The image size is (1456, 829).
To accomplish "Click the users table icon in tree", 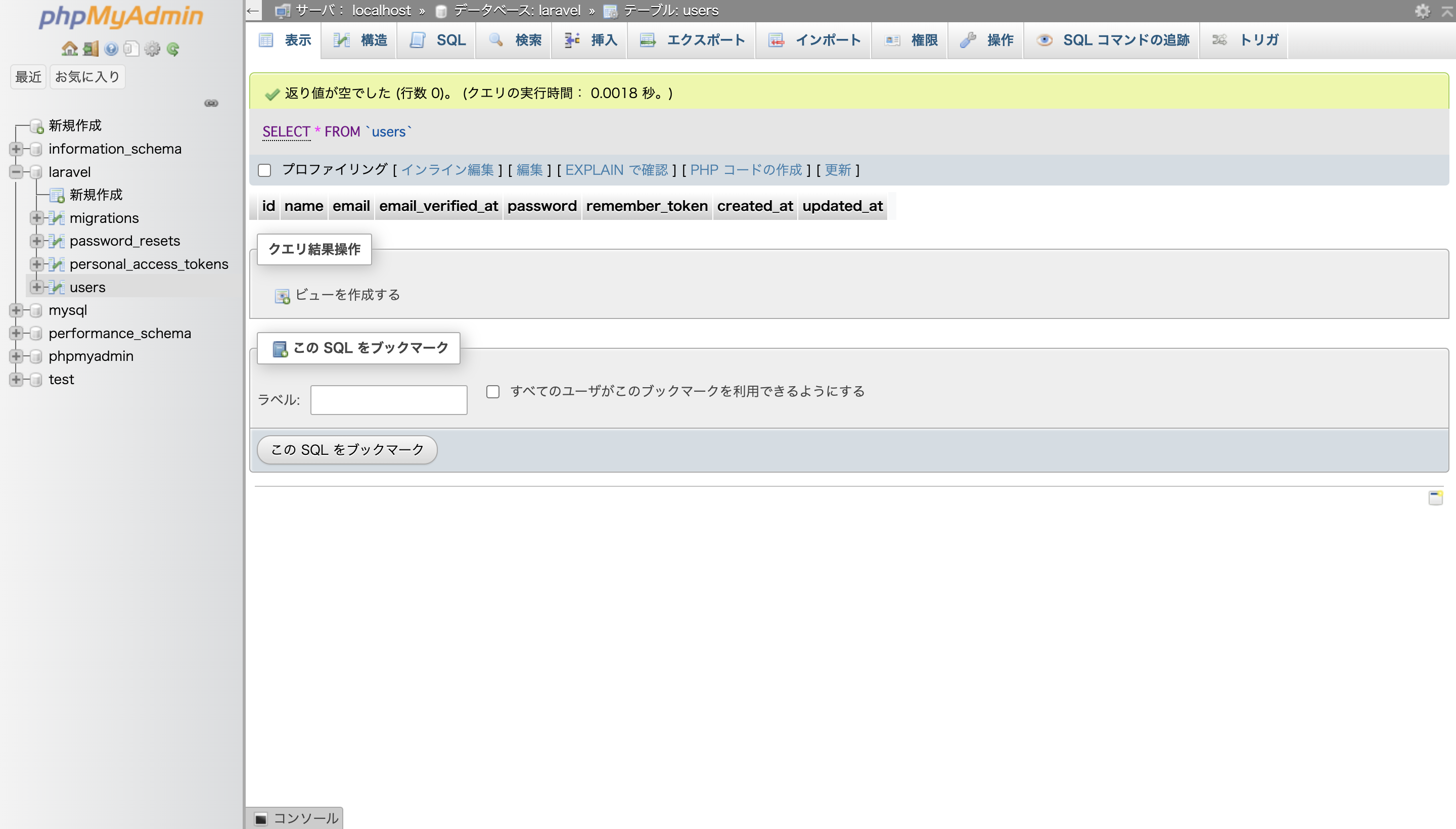I will (x=57, y=288).
